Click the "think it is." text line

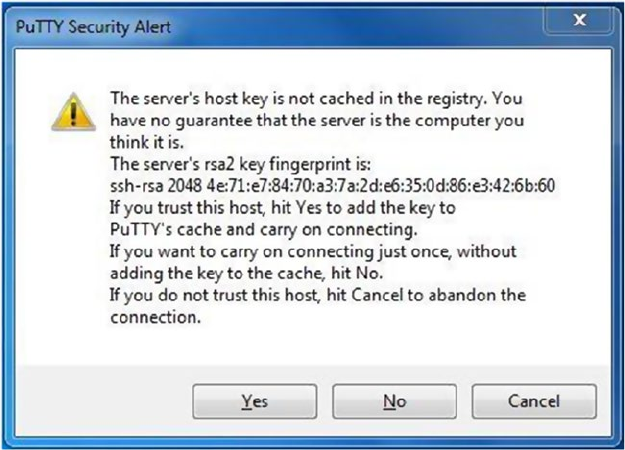(150, 142)
